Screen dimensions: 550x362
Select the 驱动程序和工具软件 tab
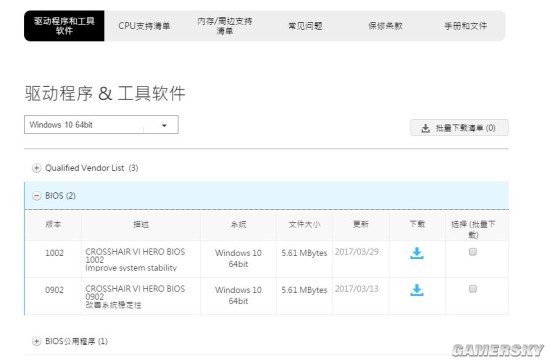[x=64, y=26]
